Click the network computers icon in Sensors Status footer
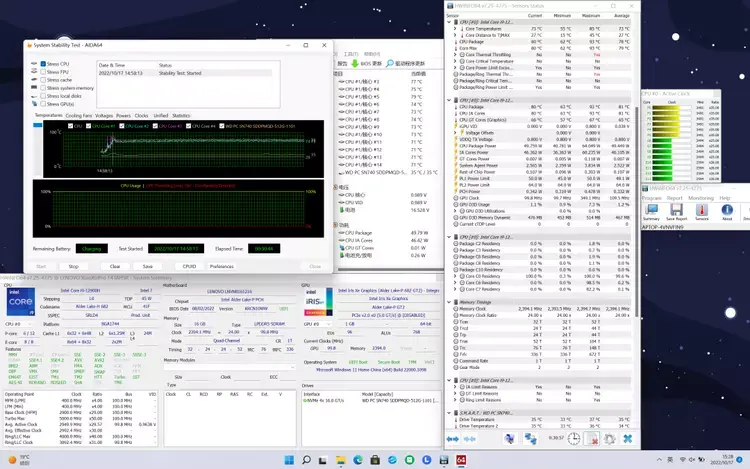Screen dimensions: 750x469 [x=530, y=438]
